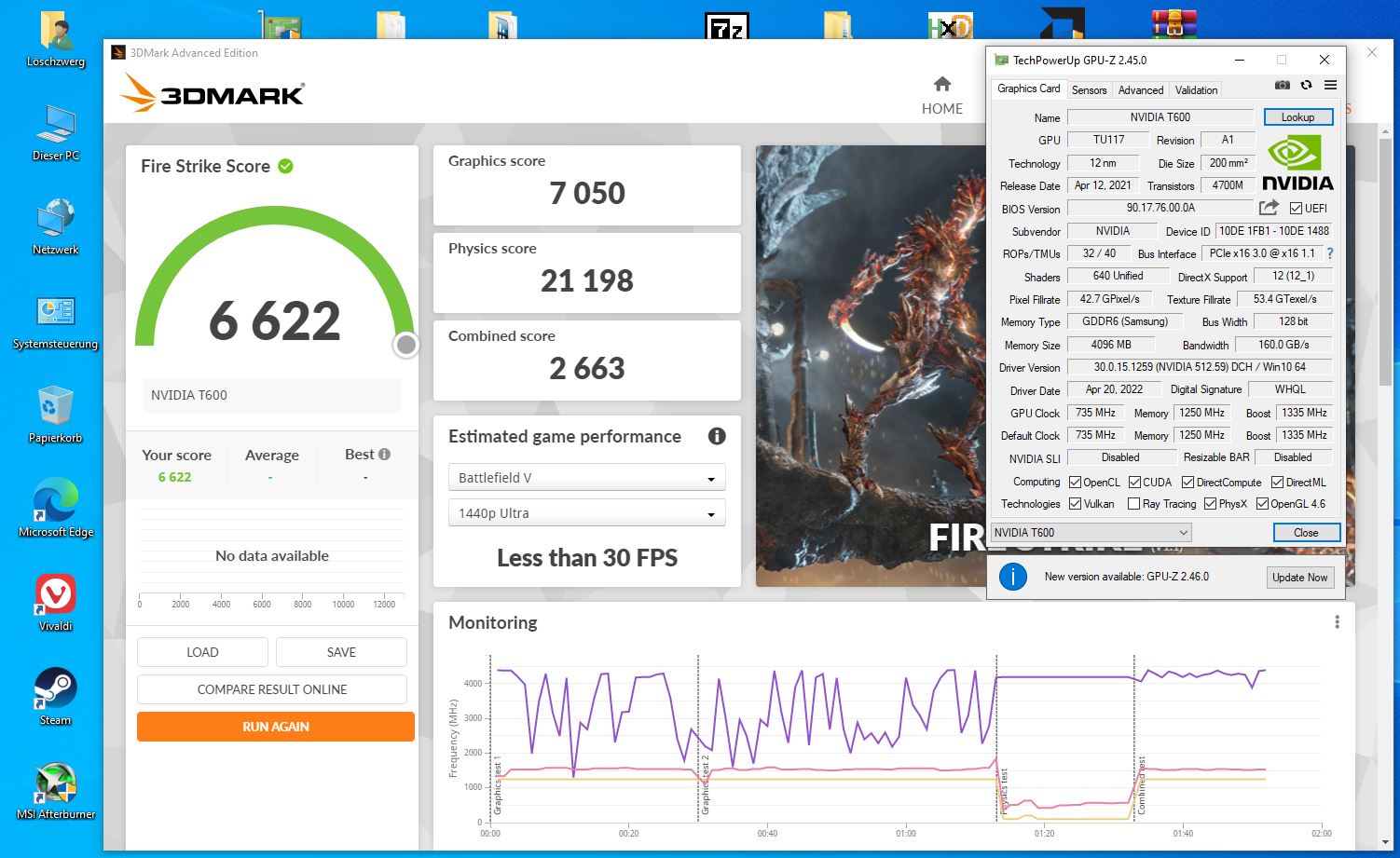Open the Monitoring three-dot options menu

pyautogui.click(x=1337, y=622)
